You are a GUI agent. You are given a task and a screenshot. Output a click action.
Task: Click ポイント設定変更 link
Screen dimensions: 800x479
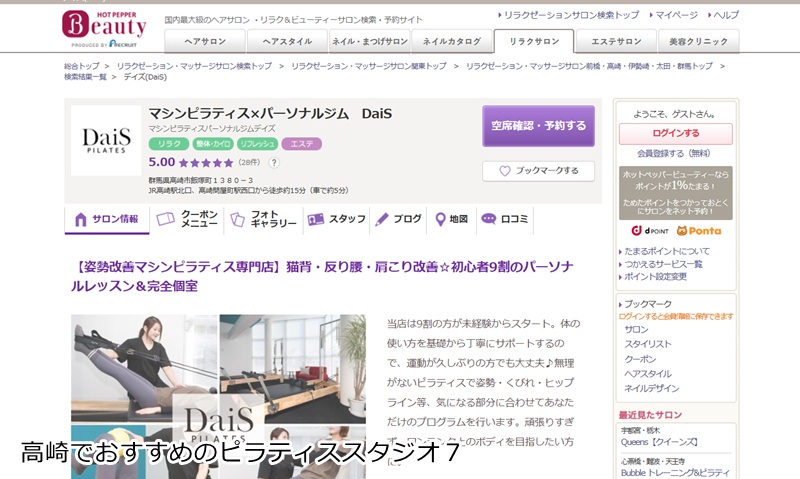point(656,276)
